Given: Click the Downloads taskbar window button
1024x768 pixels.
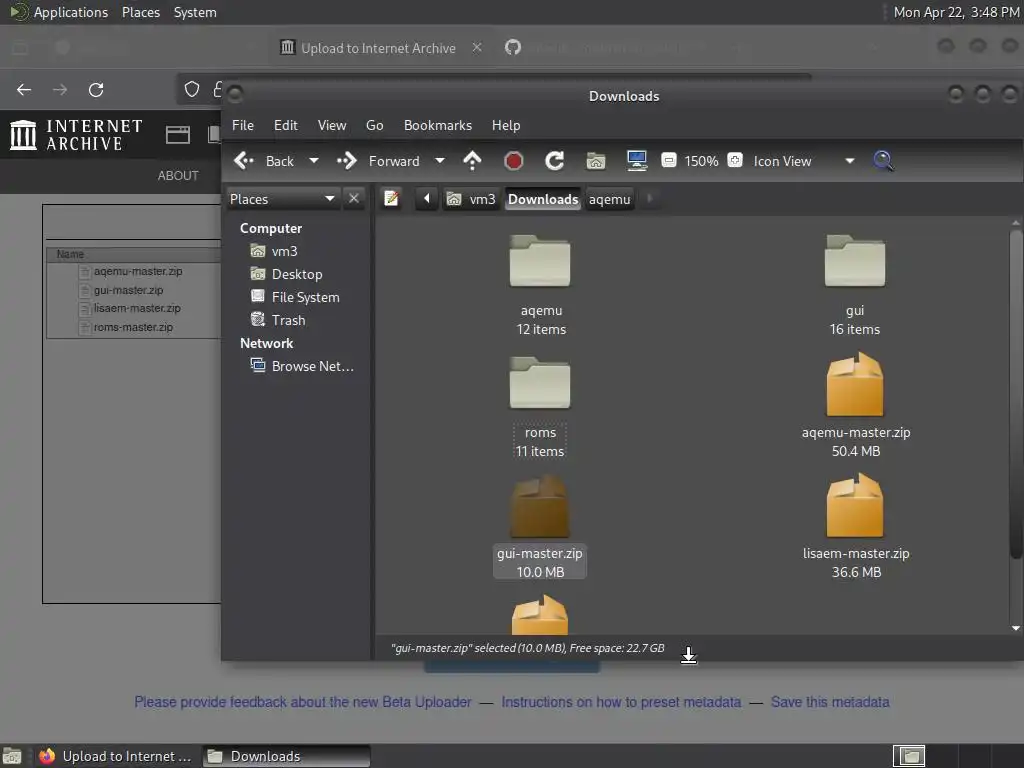Looking at the screenshot, I should 285,756.
